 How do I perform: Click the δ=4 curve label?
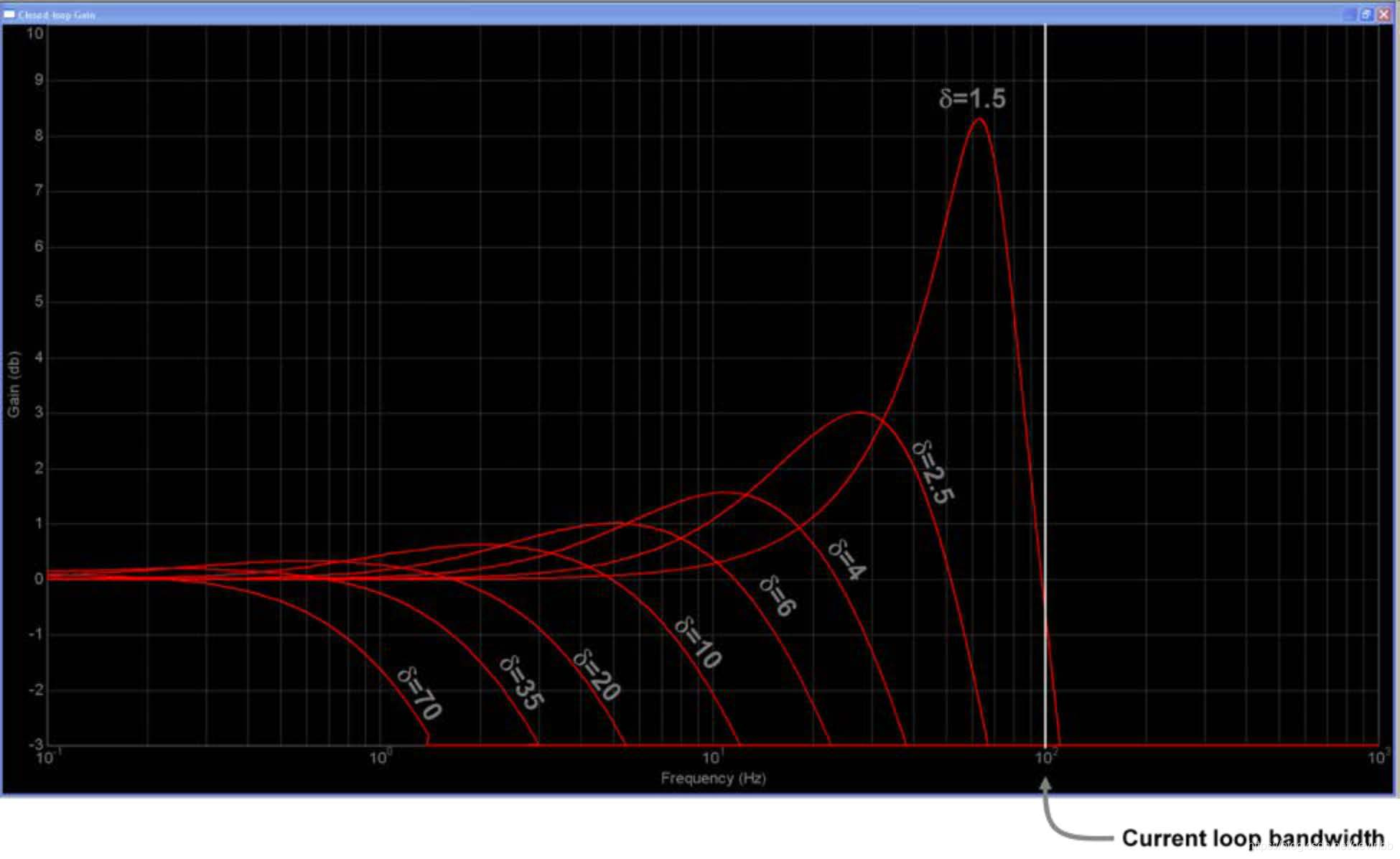848,559
